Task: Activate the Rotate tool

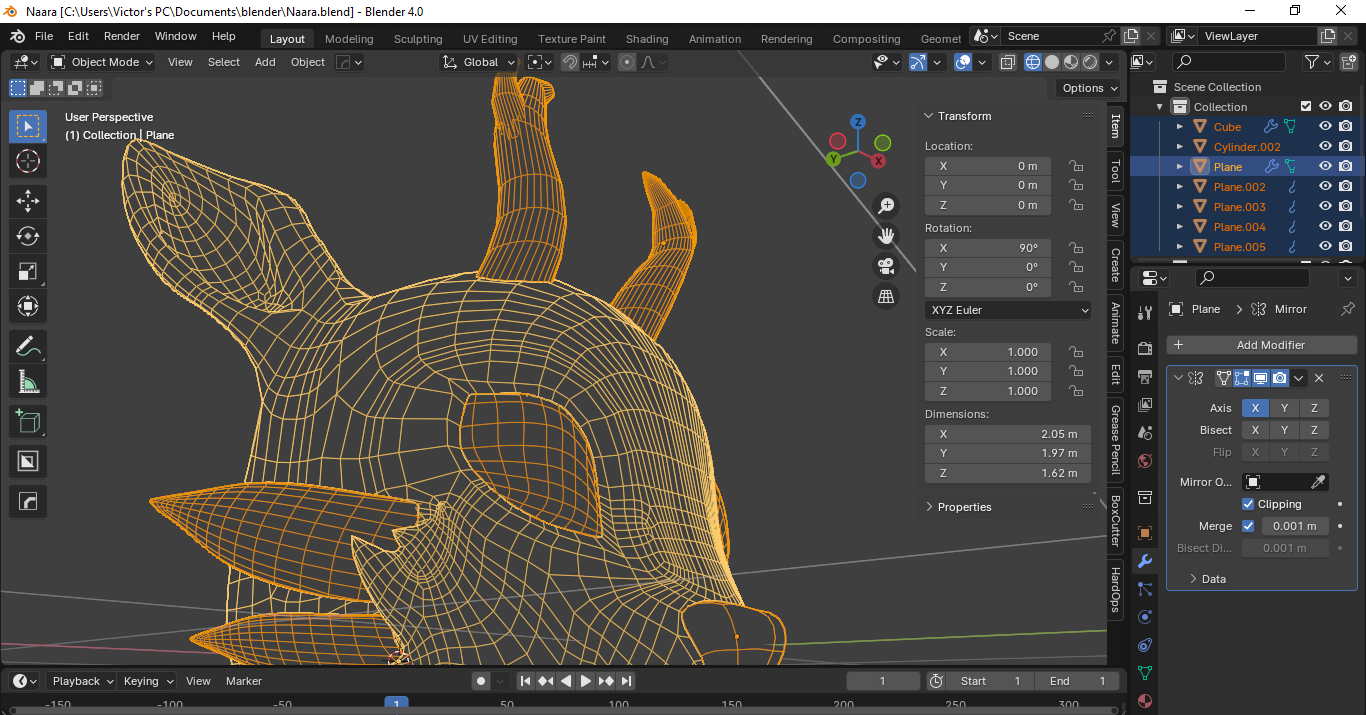Action: pyautogui.click(x=28, y=236)
